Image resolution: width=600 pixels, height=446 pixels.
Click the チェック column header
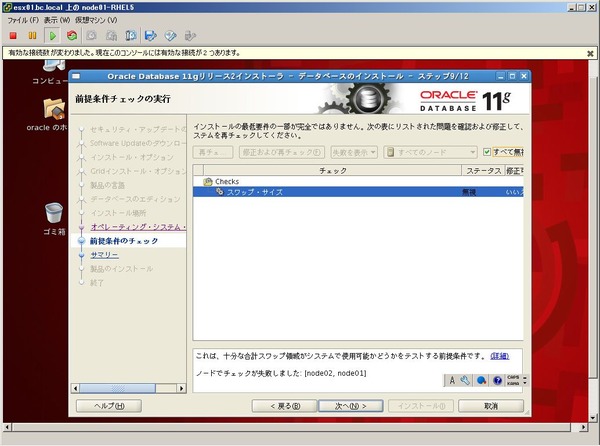point(333,171)
